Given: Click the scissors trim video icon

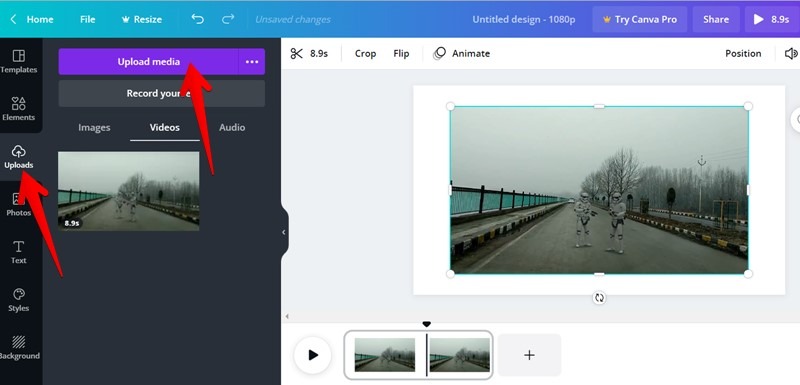Looking at the screenshot, I should click(x=296, y=54).
